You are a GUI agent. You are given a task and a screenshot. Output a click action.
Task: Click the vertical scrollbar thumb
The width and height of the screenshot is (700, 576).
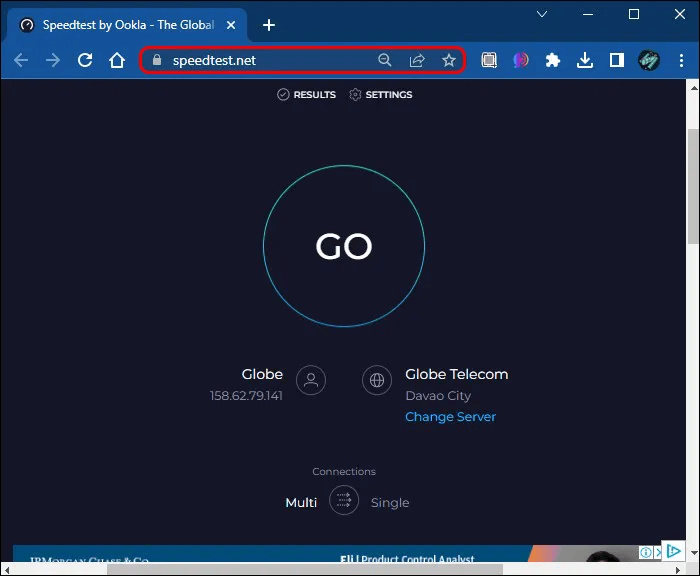click(x=693, y=186)
